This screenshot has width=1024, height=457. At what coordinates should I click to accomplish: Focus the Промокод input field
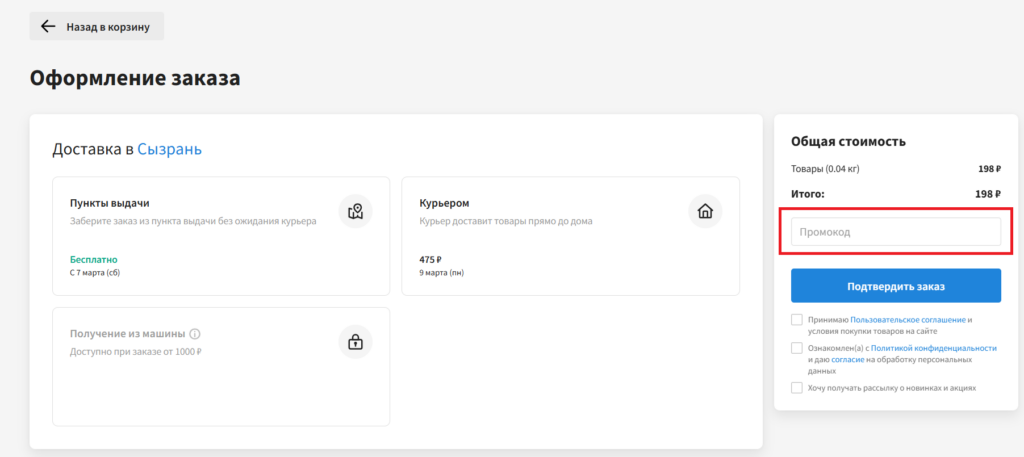[896, 232]
